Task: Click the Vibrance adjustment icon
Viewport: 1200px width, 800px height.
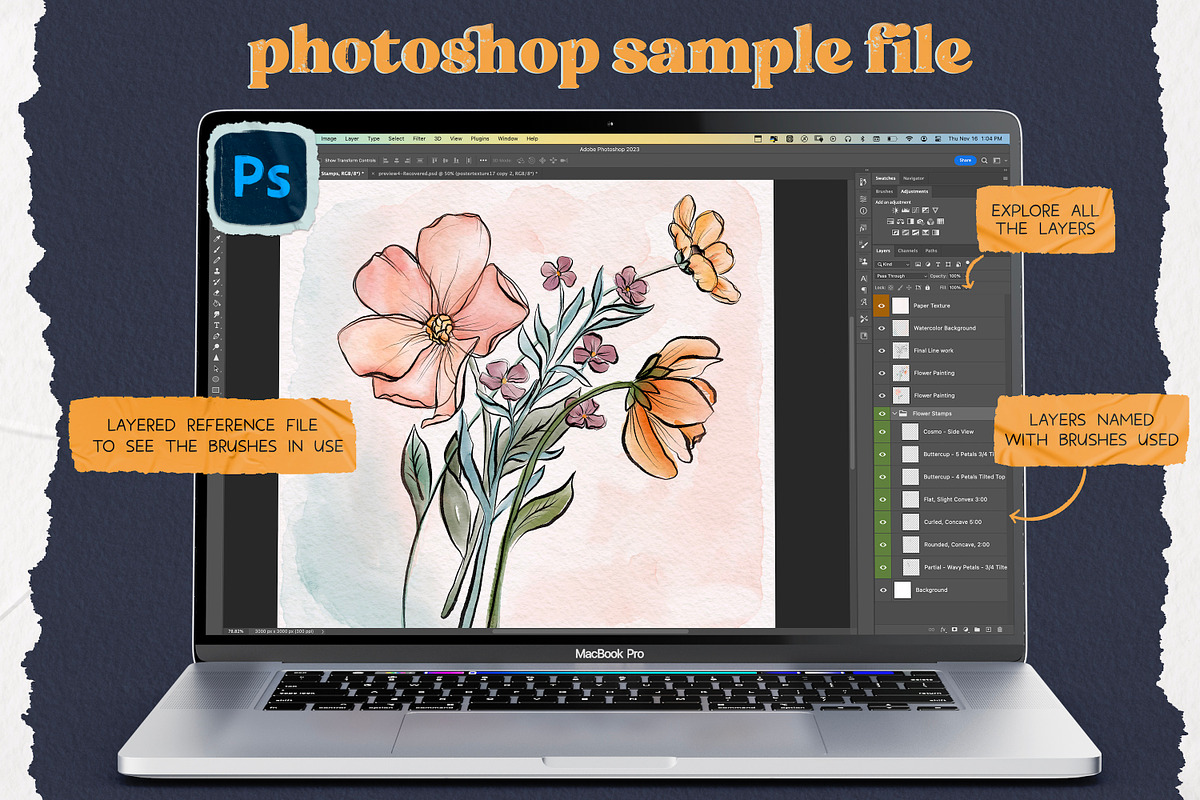Action: pyautogui.click(x=935, y=210)
